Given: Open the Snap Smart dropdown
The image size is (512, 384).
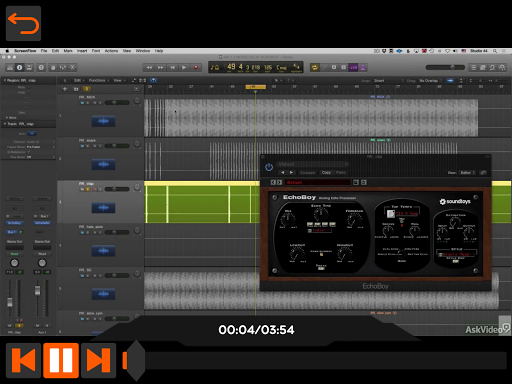Looking at the screenshot, I should coord(389,81).
